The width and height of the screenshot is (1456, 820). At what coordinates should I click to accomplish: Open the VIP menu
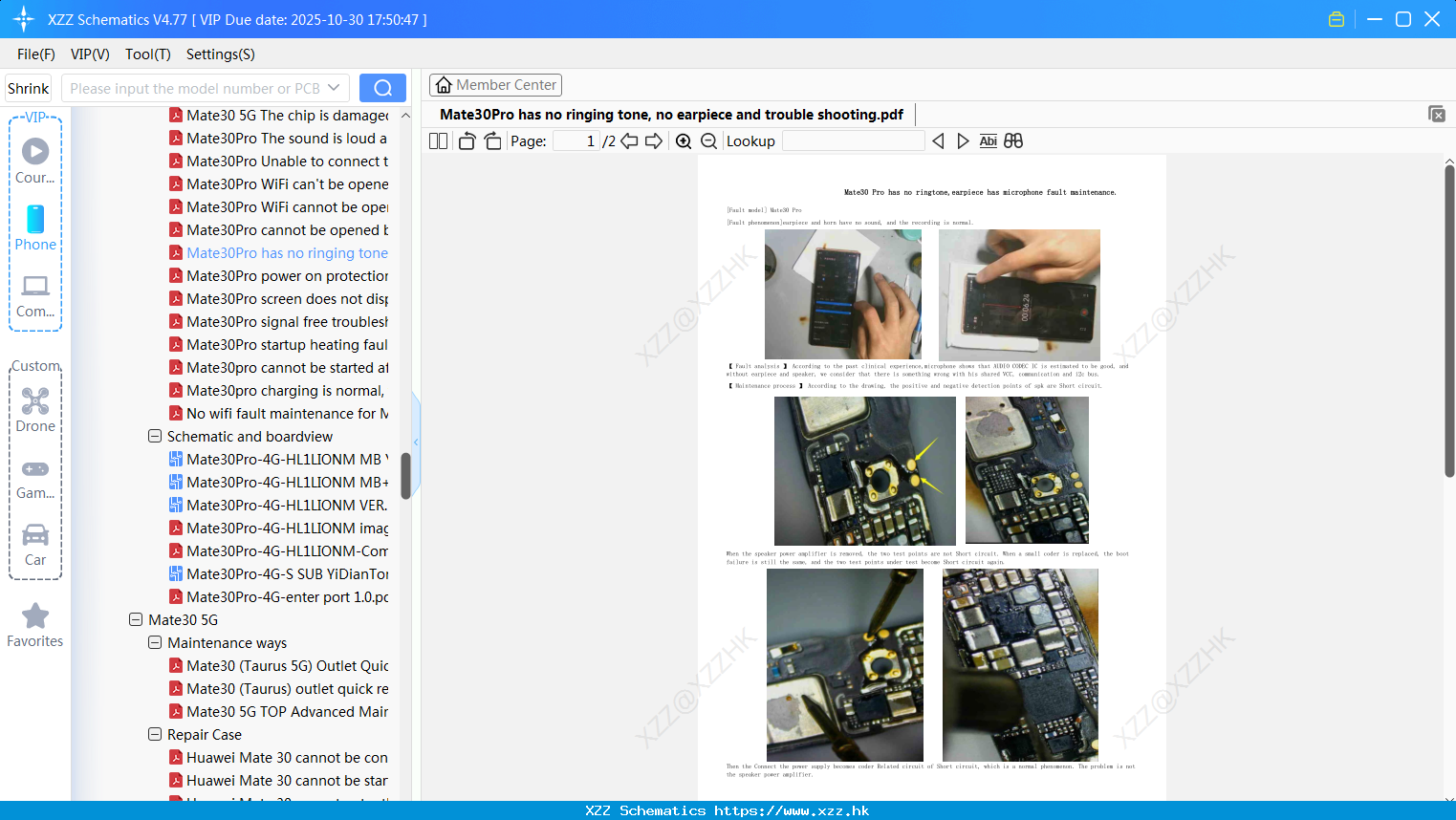(x=90, y=54)
